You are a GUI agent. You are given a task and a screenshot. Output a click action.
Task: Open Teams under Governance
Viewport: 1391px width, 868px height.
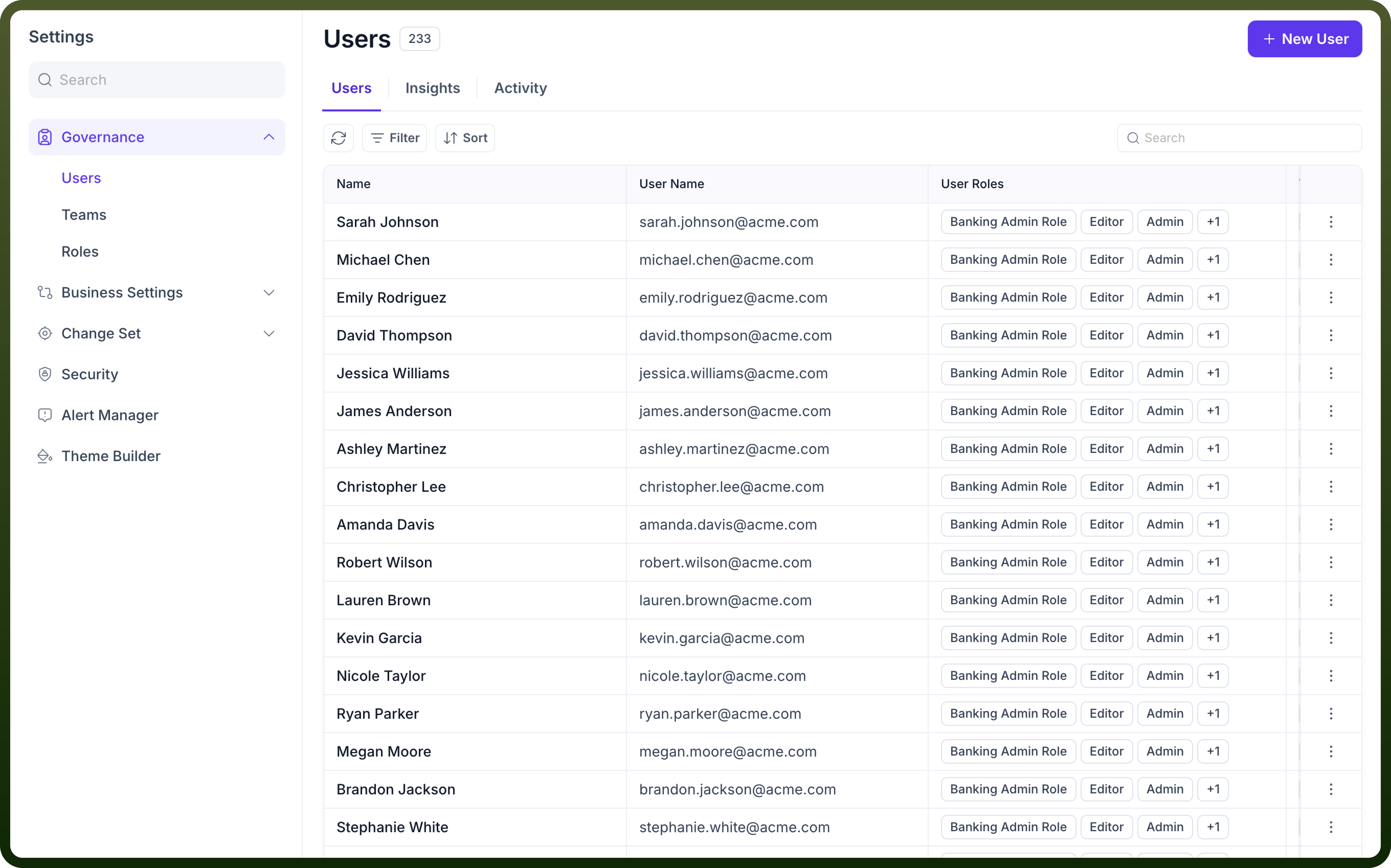(x=84, y=215)
